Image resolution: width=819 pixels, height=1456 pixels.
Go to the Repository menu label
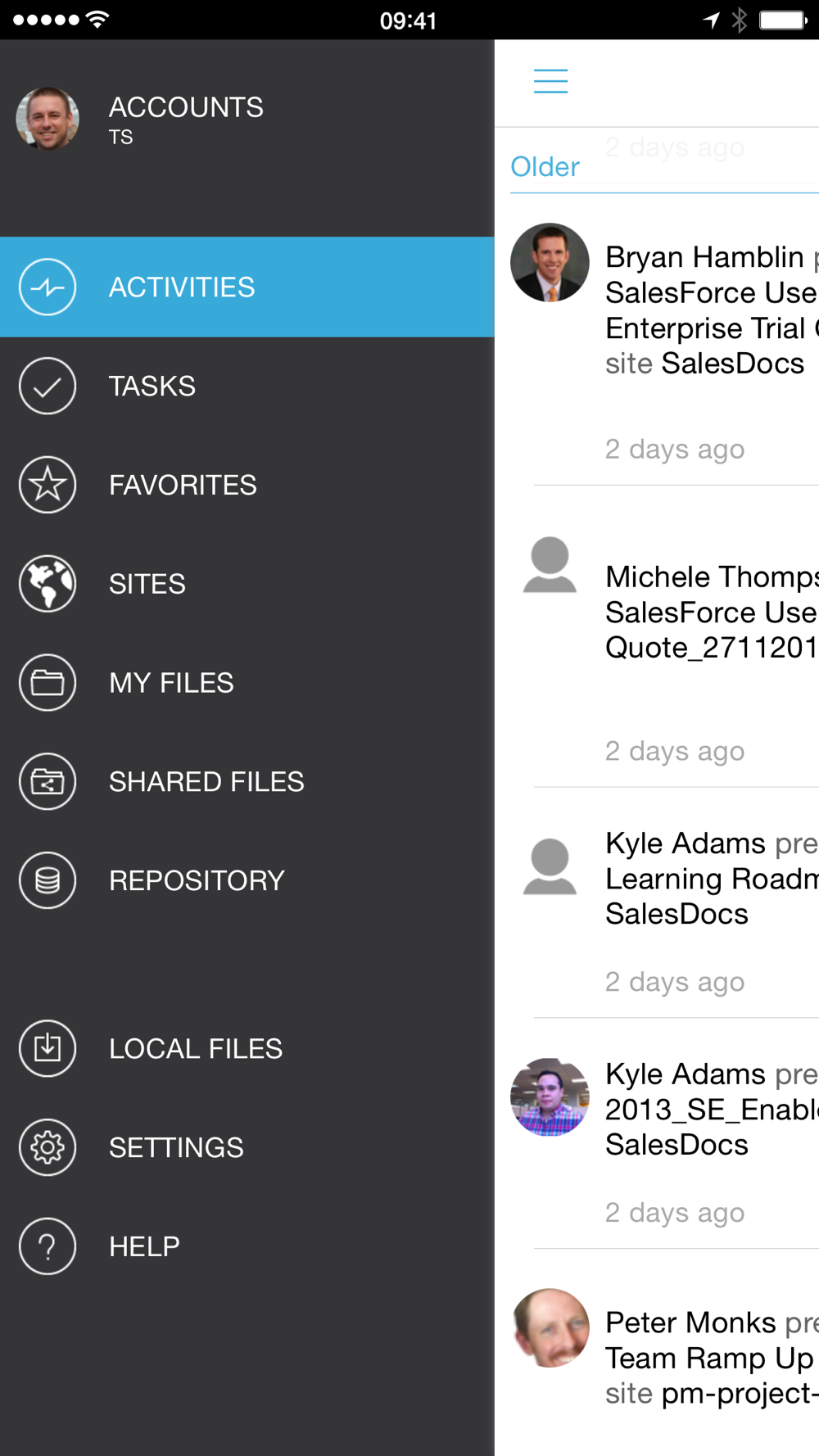[197, 880]
